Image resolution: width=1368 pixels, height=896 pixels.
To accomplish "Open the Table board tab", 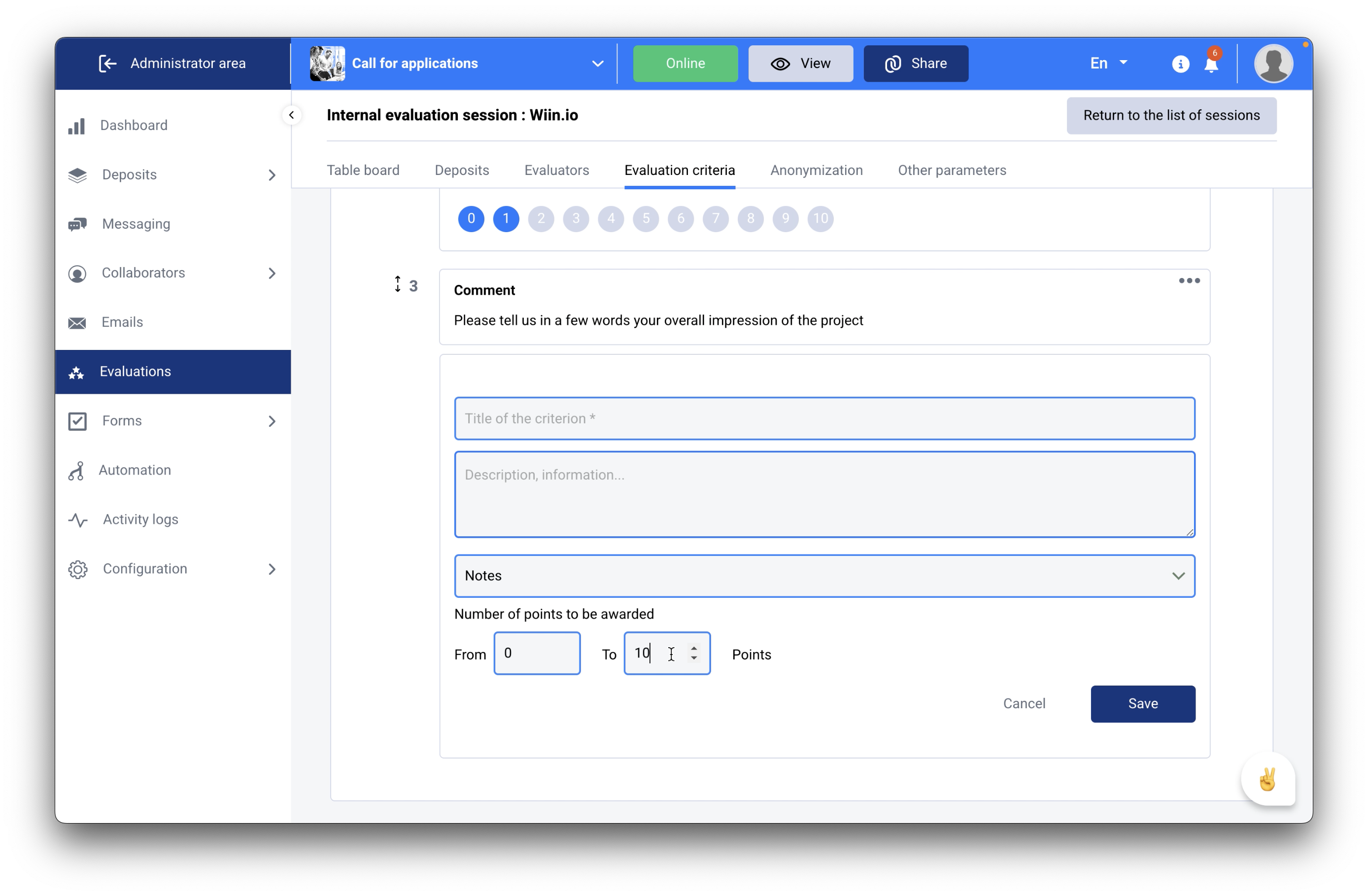I will (x=363, y=170).
